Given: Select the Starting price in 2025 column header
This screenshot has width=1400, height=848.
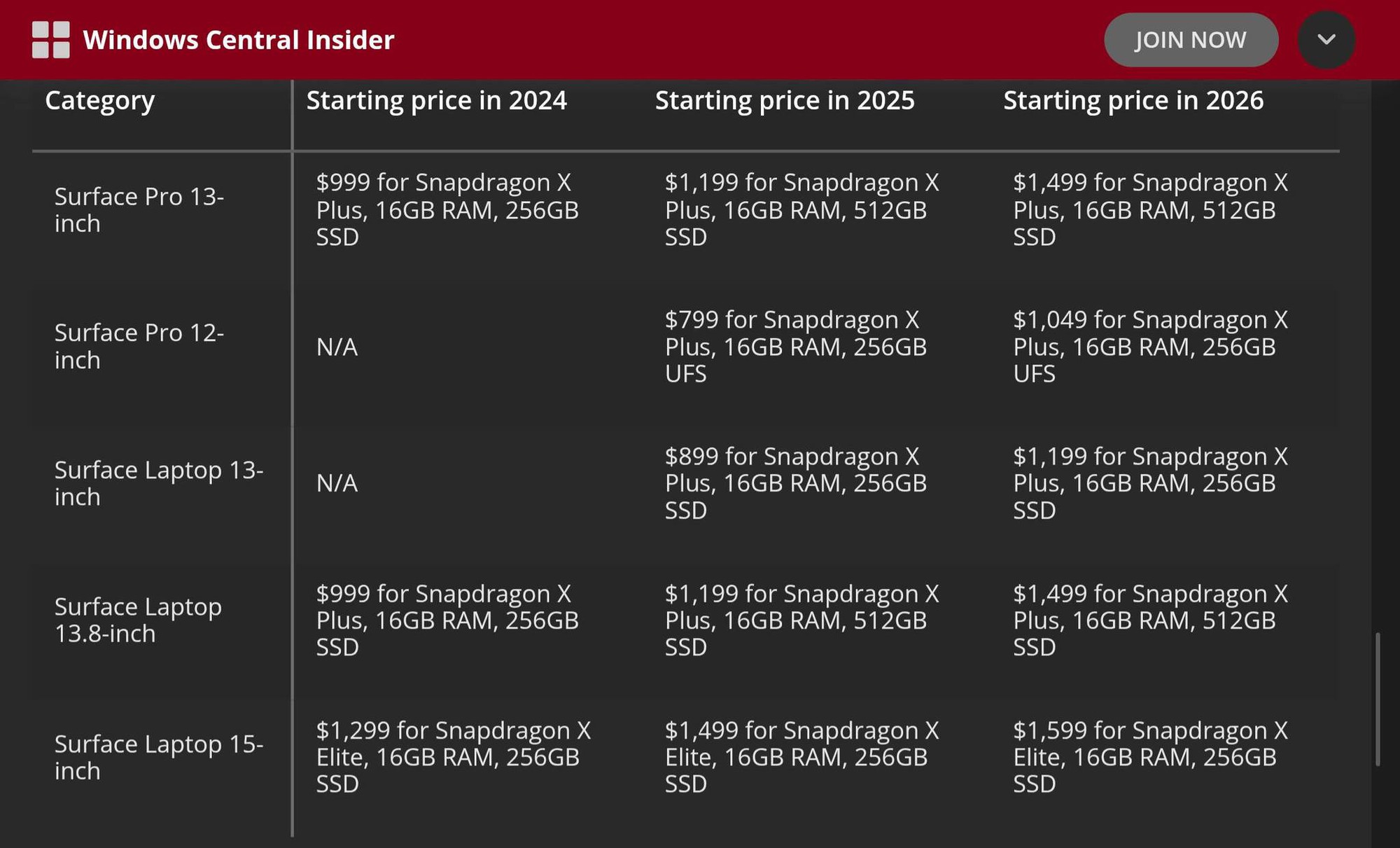Looking at the screenshot, I should 784,101.
